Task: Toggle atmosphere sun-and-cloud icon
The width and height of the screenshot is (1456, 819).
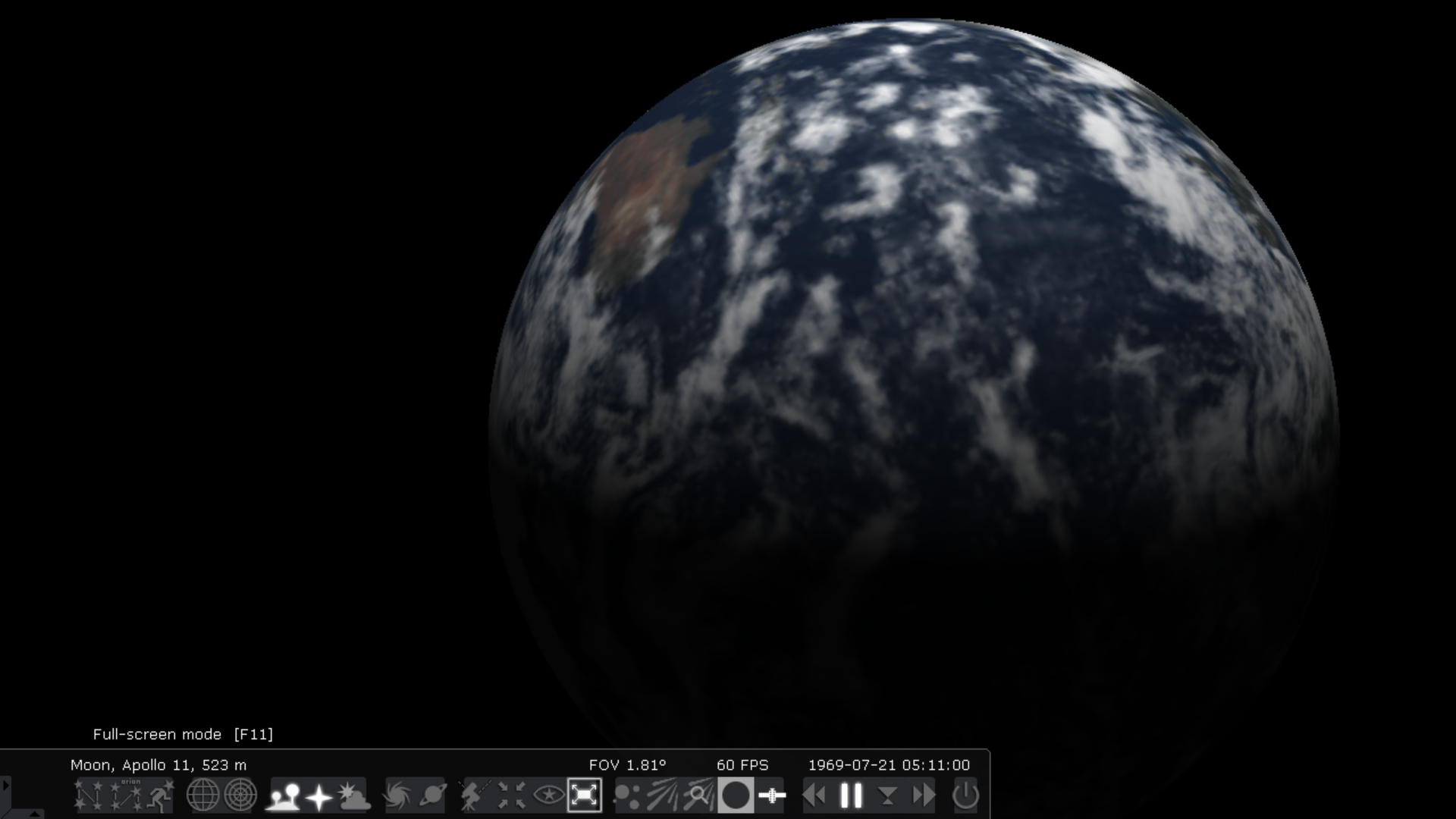Action: coord(353,795)
